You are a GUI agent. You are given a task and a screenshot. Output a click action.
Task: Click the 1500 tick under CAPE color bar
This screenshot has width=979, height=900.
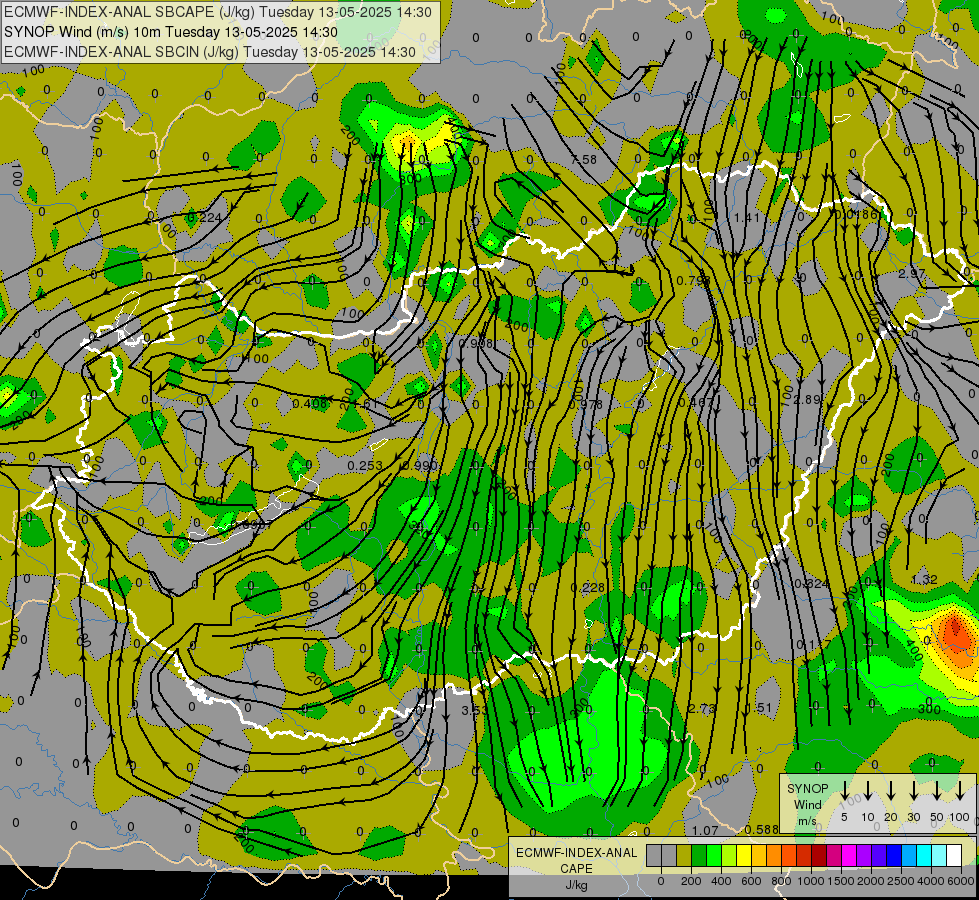841,881
